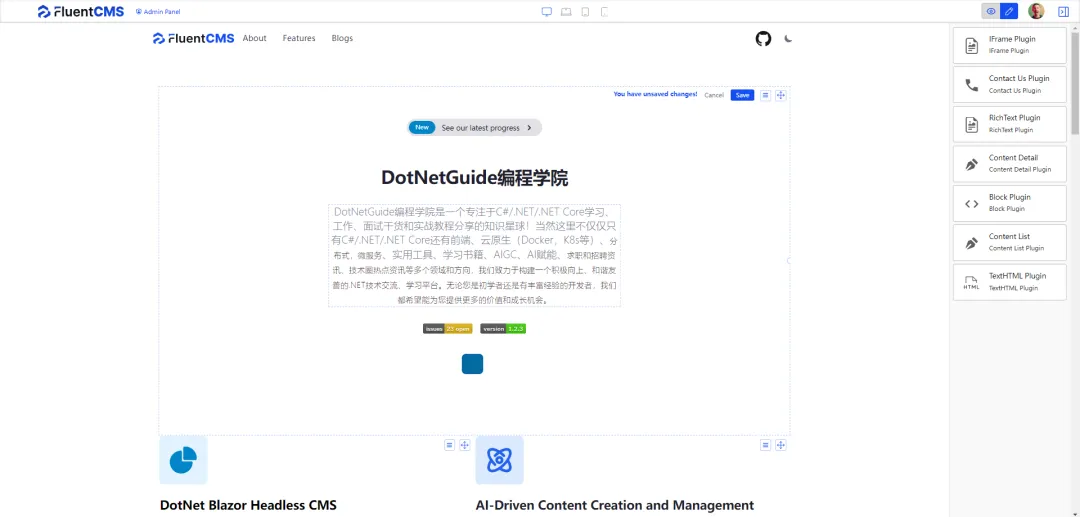Select the TextHTML Plugin icon
The image size is (1080, 517).
point(971,282)
